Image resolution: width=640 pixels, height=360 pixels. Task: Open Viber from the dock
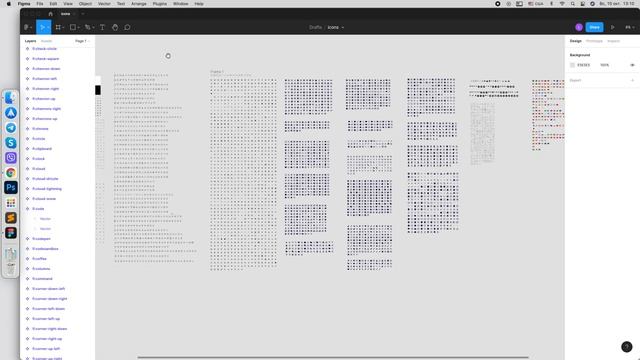click(11, 158)
